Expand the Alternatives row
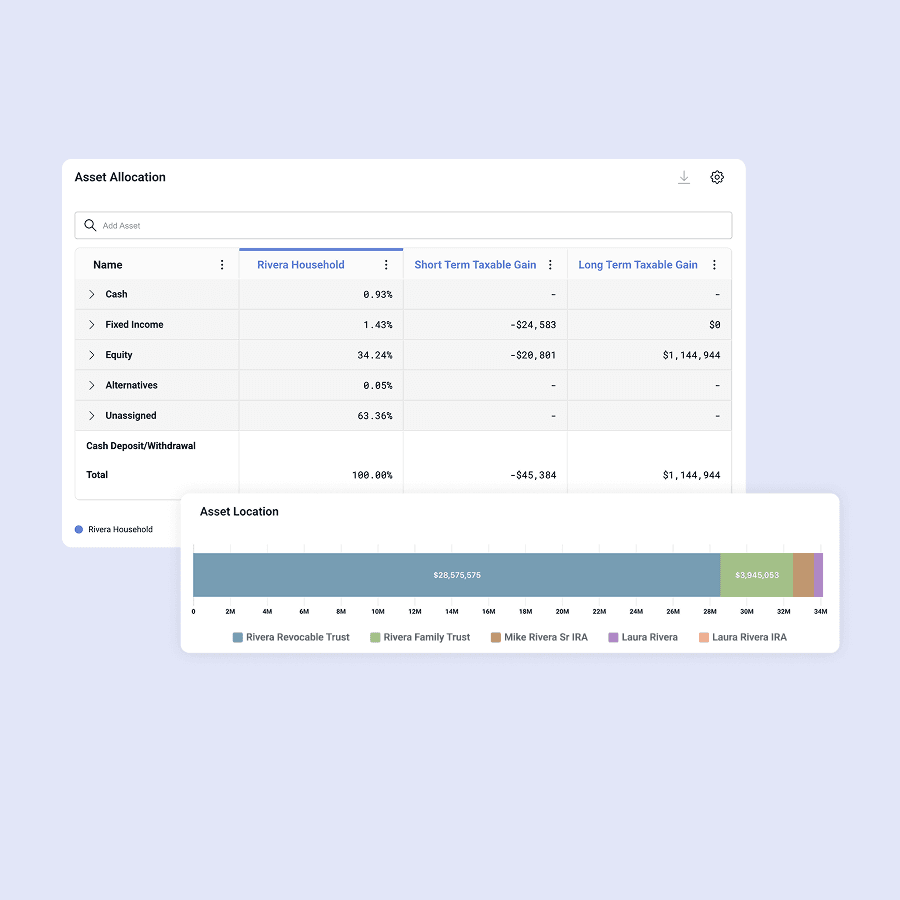The width and height of the screenshot is (900, 900). (91, 385)
